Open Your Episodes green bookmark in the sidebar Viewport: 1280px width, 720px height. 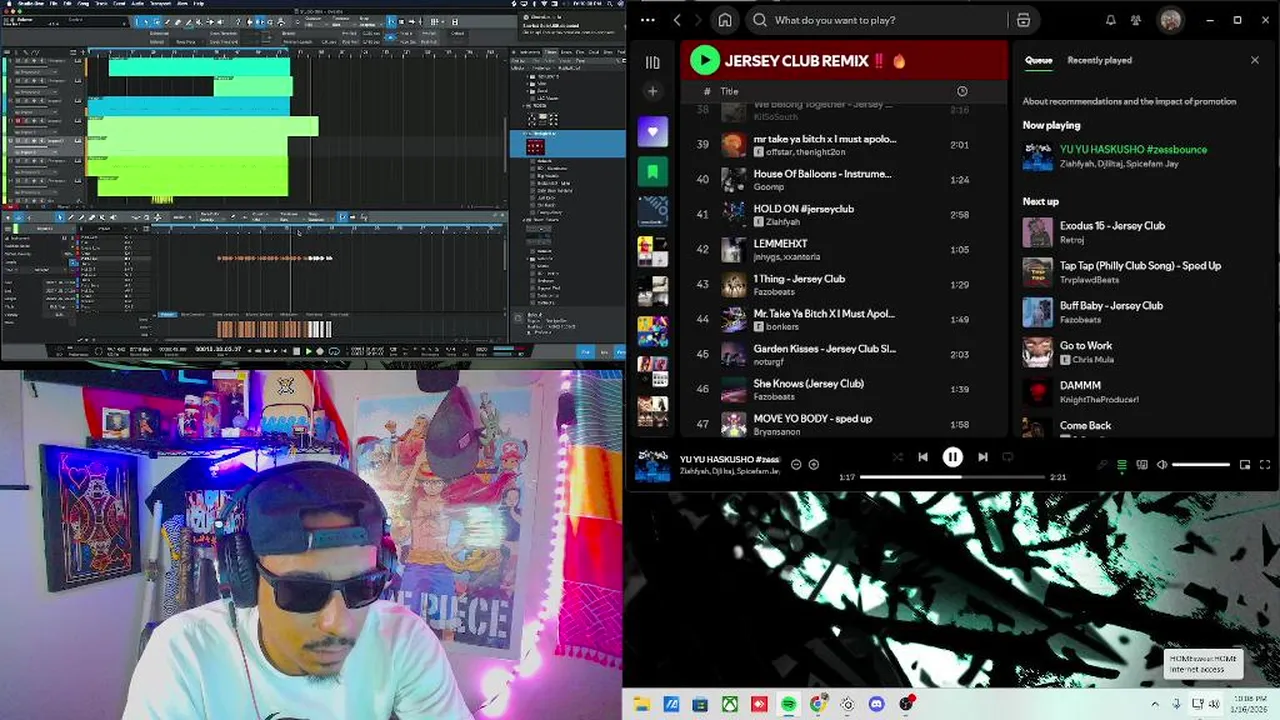tap(653, 171)
